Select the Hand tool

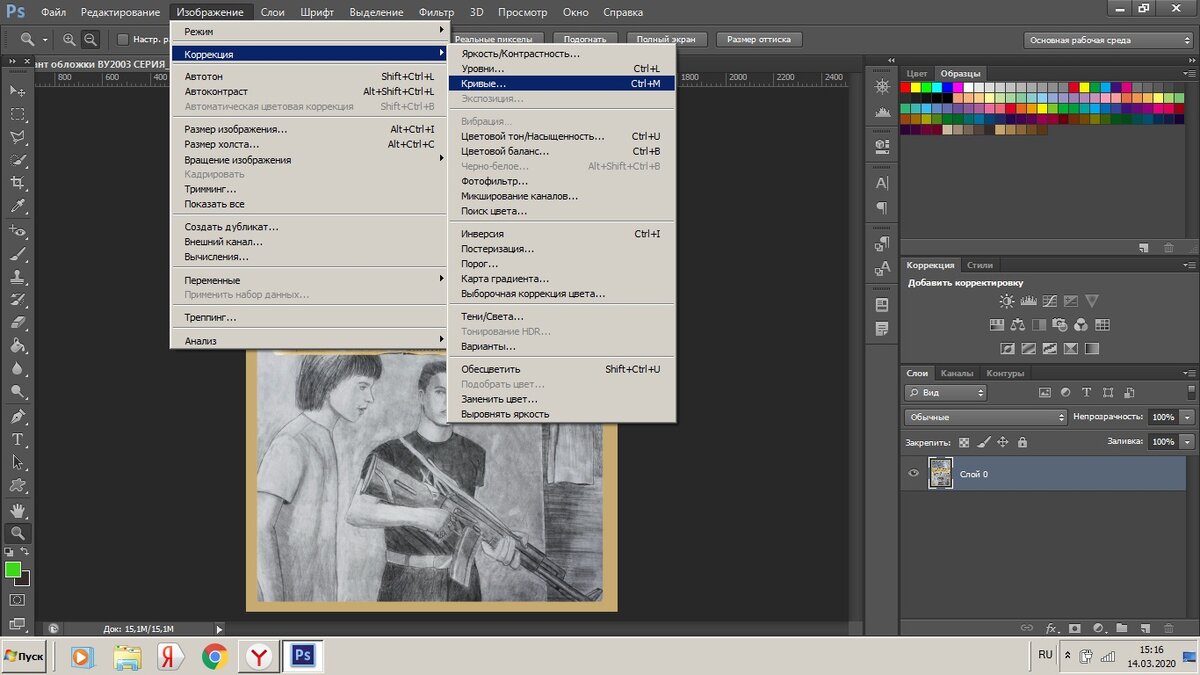(17, 510)
